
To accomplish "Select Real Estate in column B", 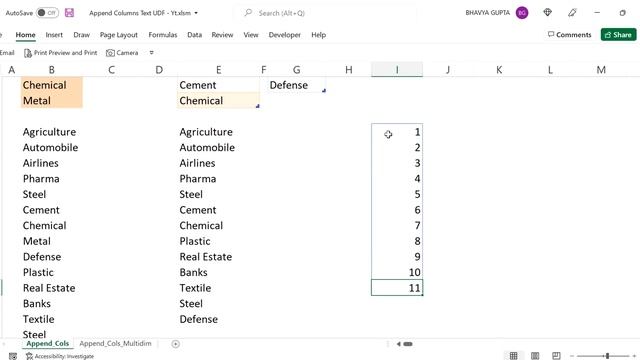I will pyautogui.click(x=52, y=288).
